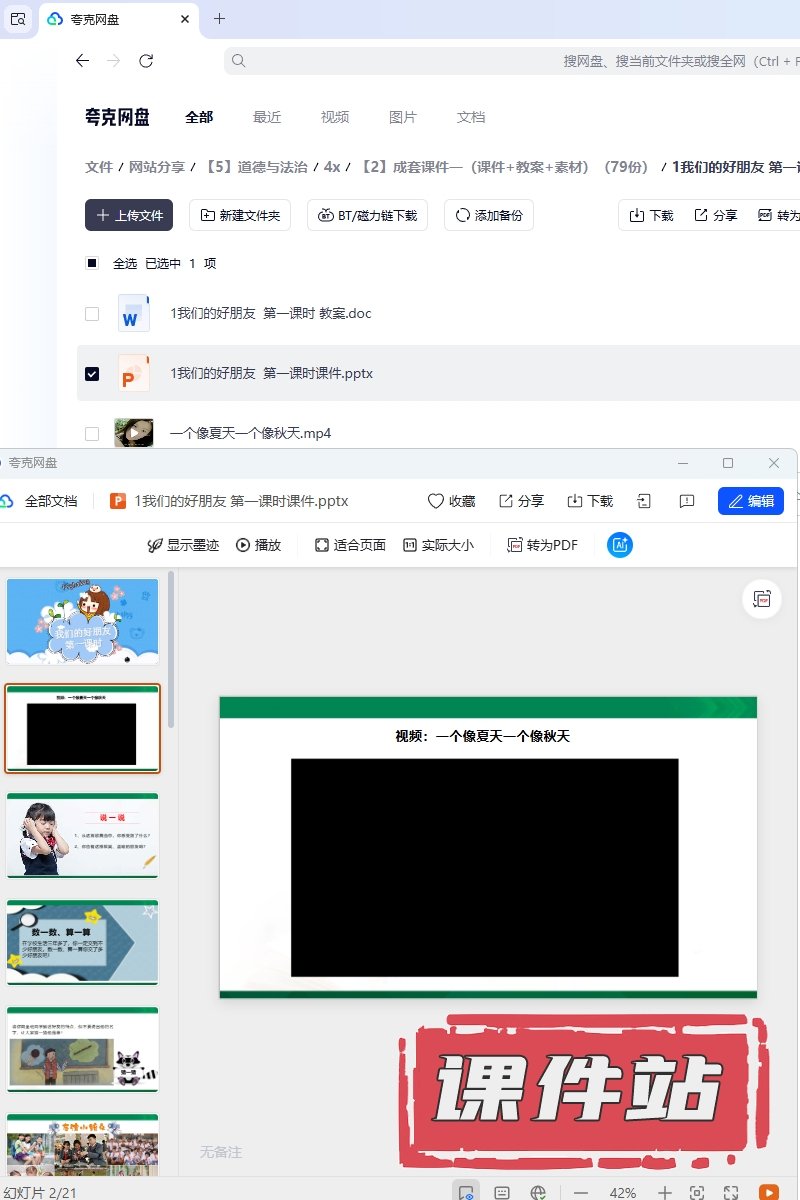800x1200 pixels.
Task: Check the 教案.doc file checkbox
Action: (92, 314)
